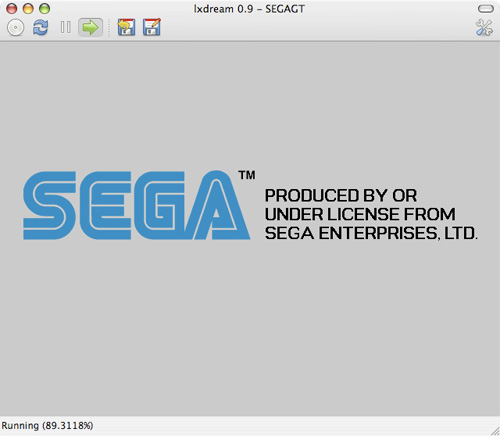Reset emulator with blue refresh arrows icon

pos(40,27)
